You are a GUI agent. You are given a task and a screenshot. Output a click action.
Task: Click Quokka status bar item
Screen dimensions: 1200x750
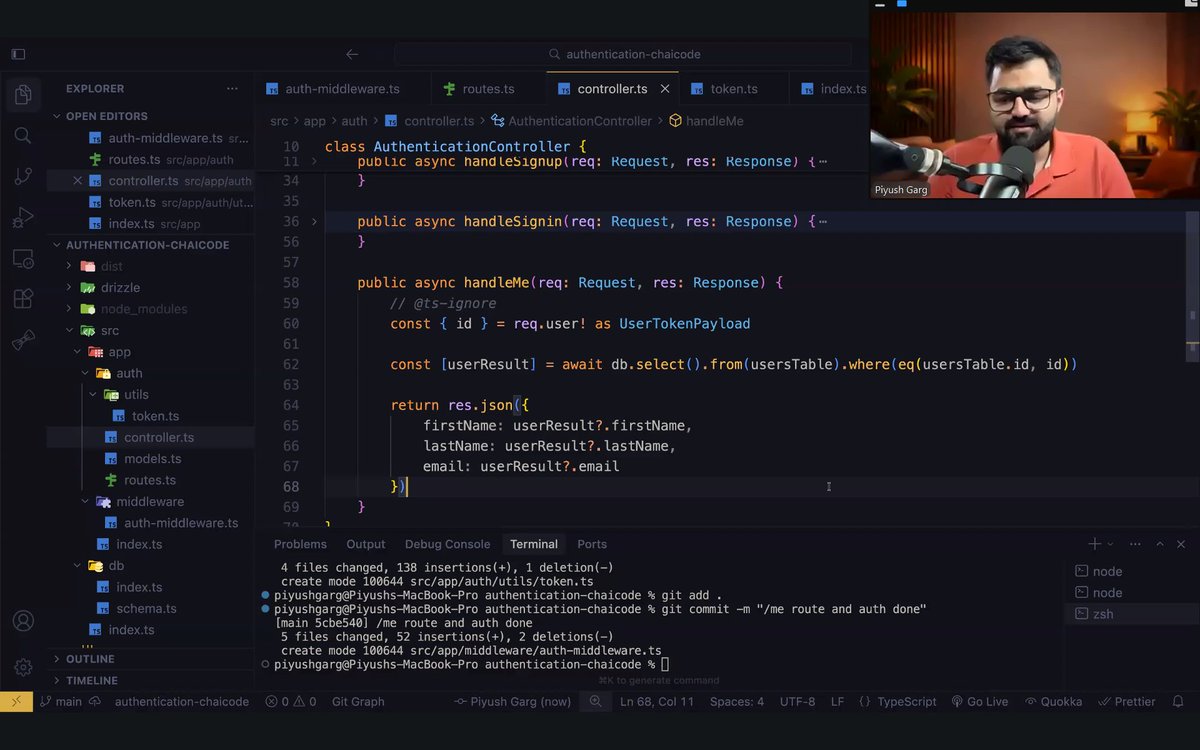click(1053, 701)
